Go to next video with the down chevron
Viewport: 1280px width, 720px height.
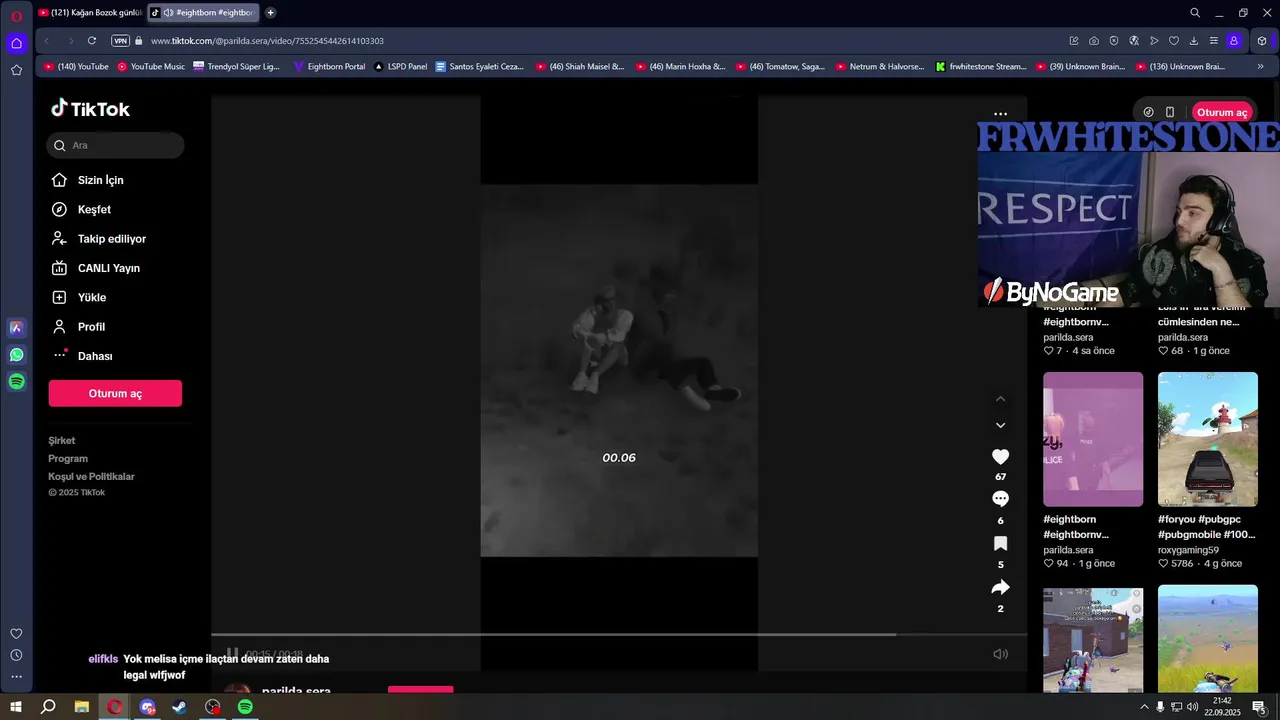1000,425
